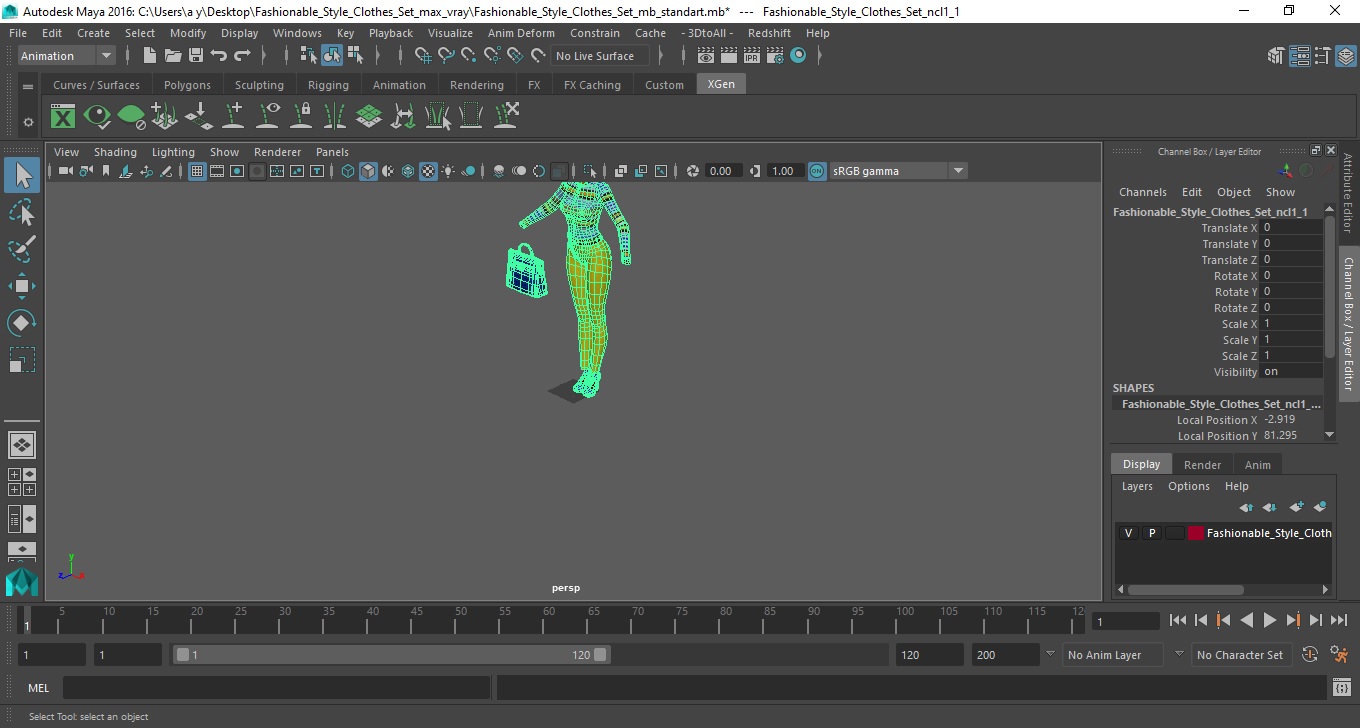Click the No Live Surface field
The width and height of the screenshot is (1360, 728).
point(599,56)
